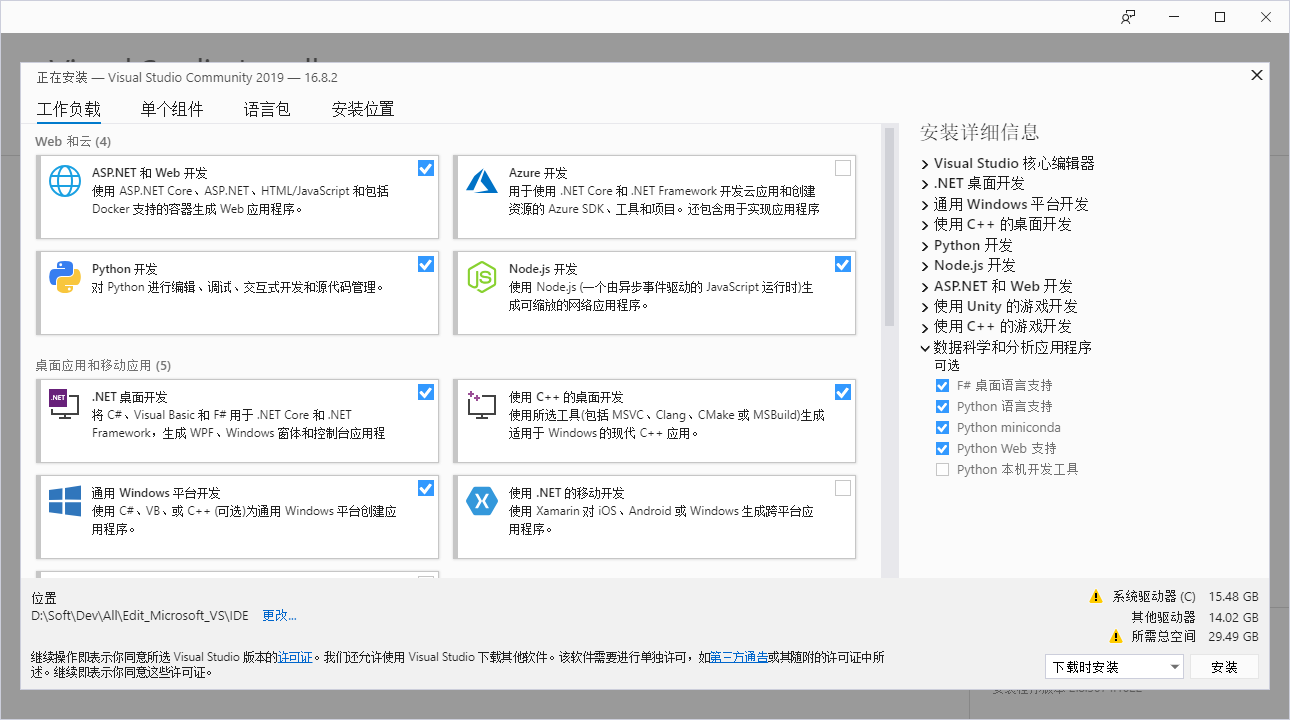Click the 通用 Windows 平台开发 Windows logo icon

[x=64, y=501]
